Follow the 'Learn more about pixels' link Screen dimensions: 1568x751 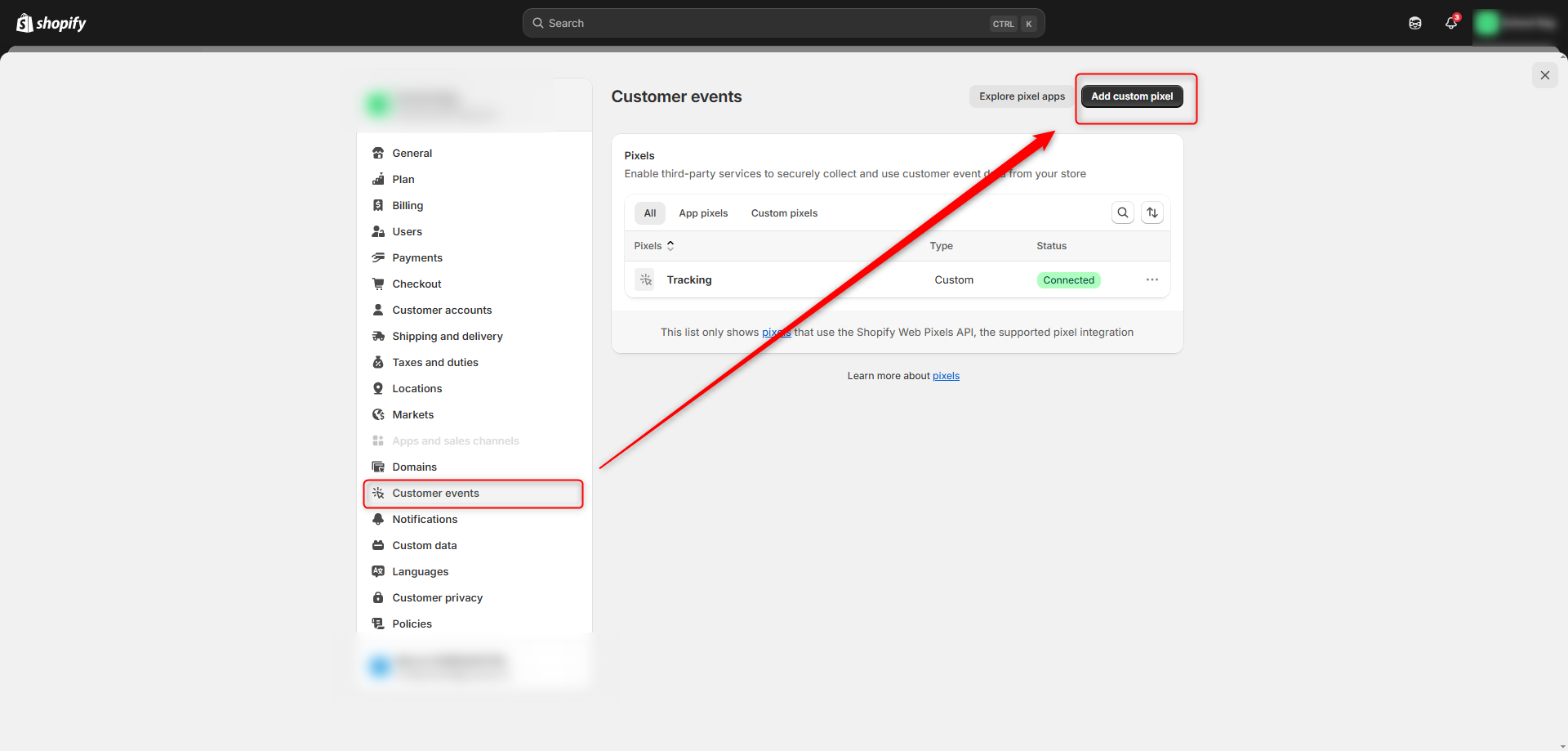[x=946, y=375]
